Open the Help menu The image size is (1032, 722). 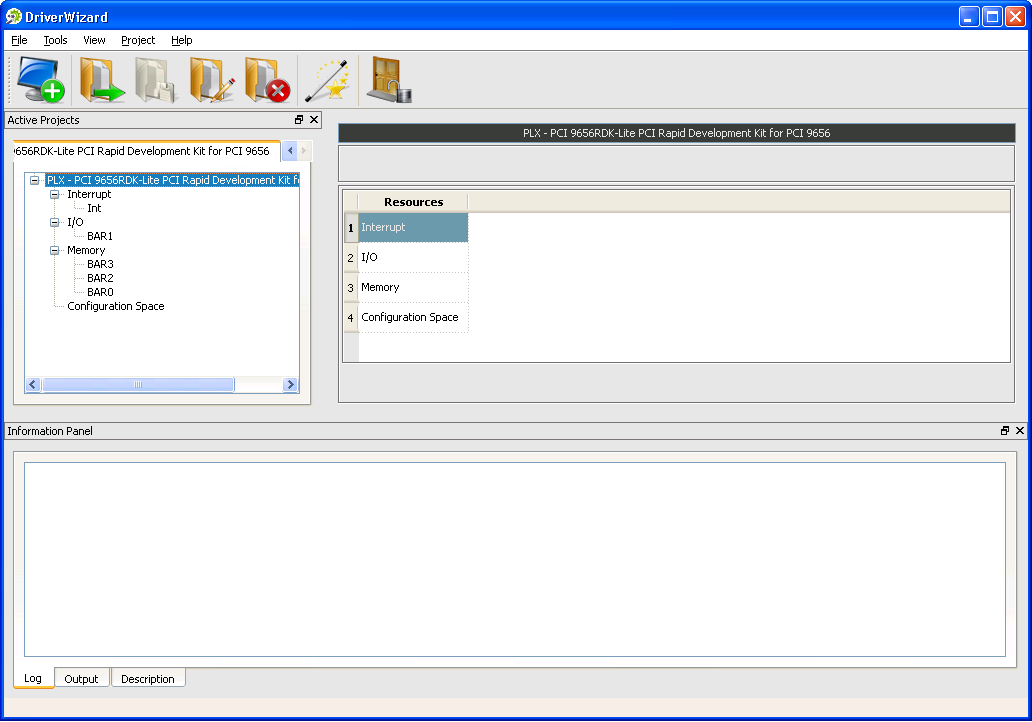coord(182,40)
